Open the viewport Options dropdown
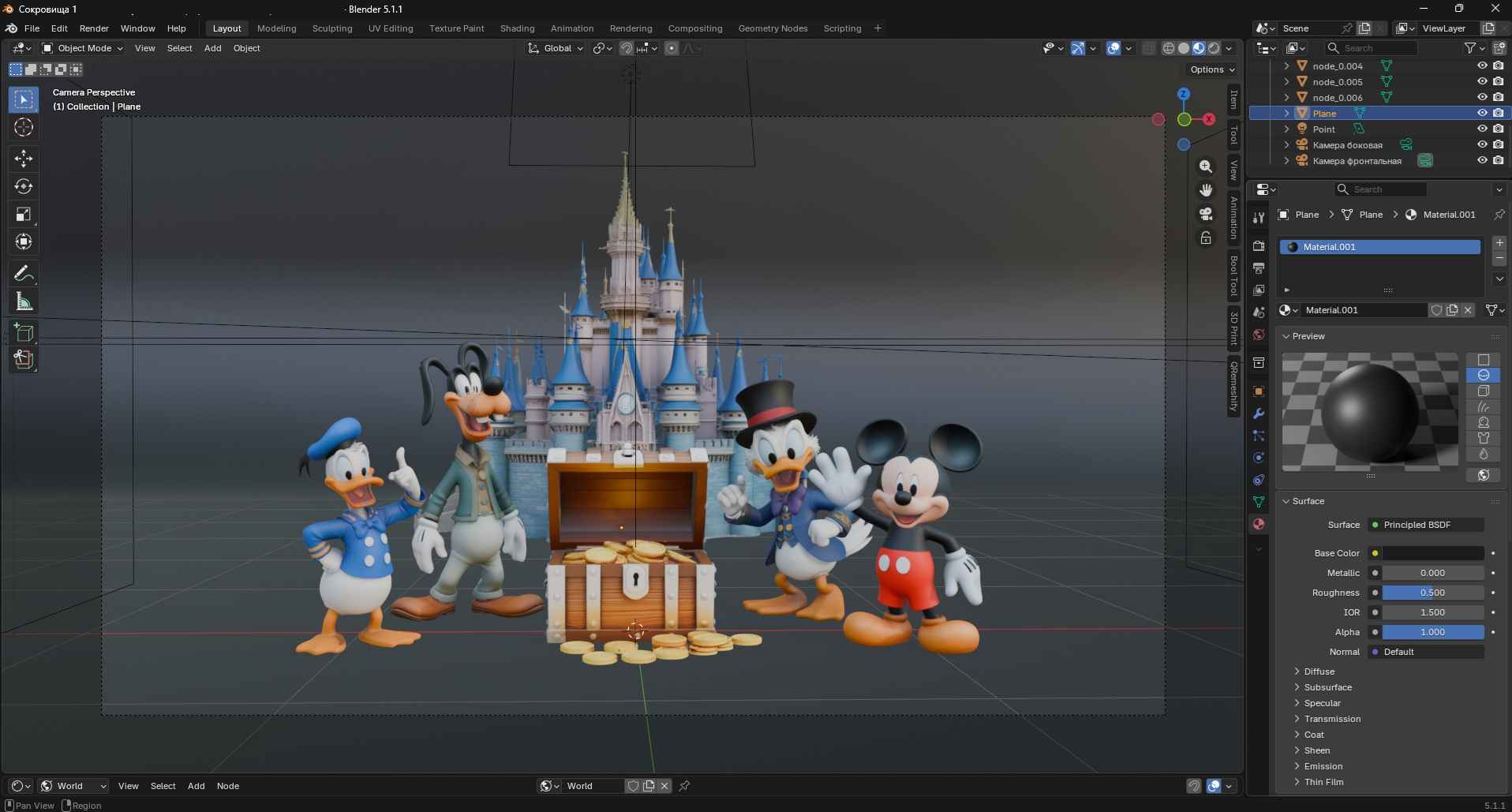1512x812 pixels. coord(1212,69)
